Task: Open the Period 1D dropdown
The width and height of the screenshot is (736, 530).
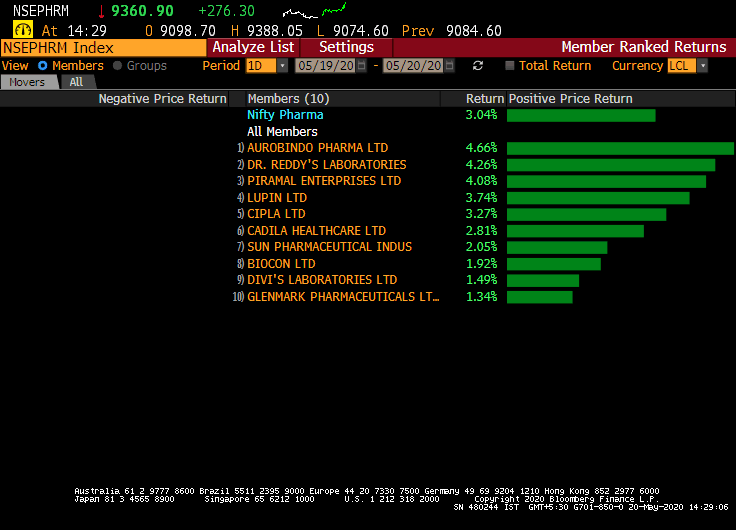Action: coord(282,66)
